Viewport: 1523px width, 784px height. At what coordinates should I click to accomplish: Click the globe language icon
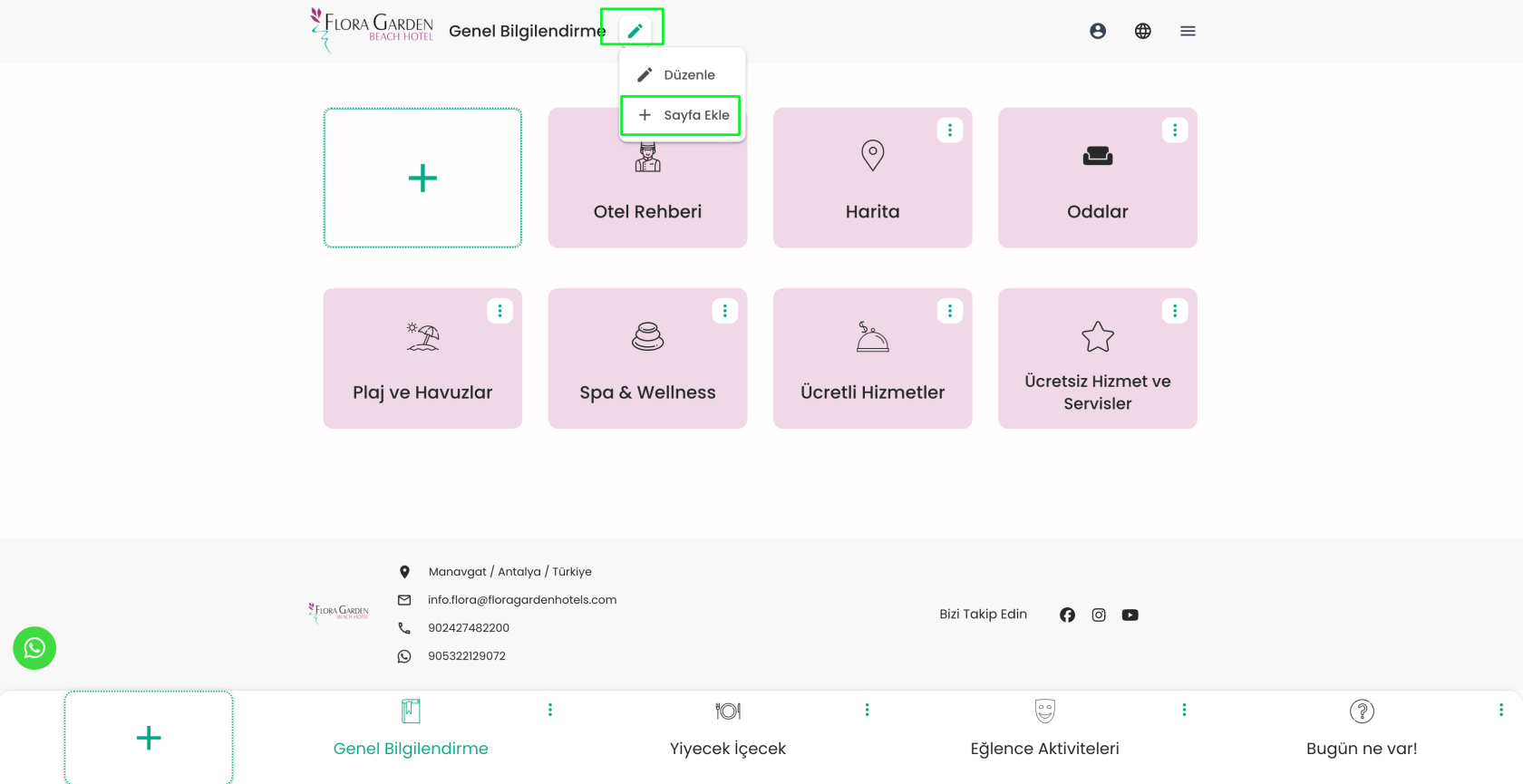[1142, 31]
